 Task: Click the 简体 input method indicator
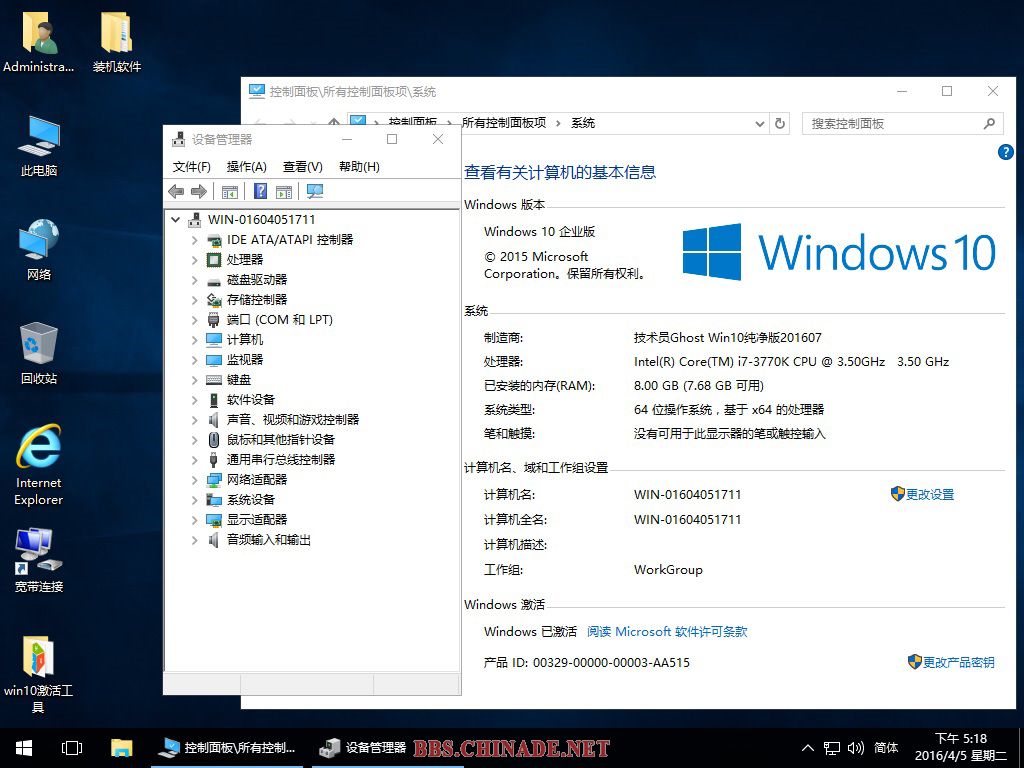886,748
